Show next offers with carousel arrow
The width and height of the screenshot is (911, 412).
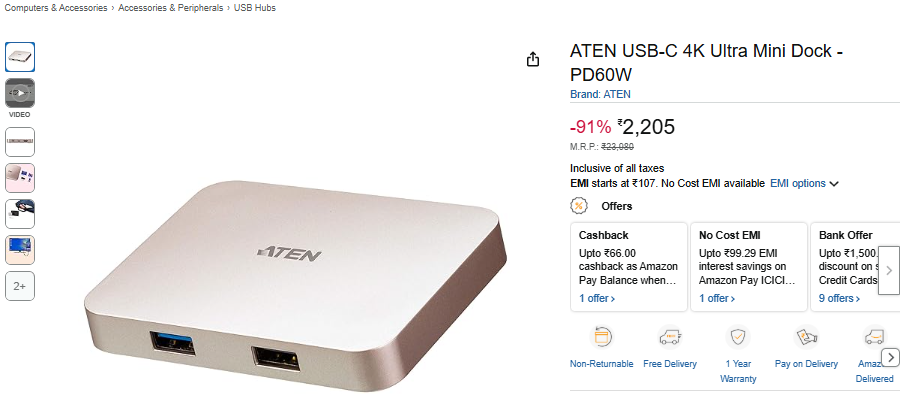click(x=889, y=270)
